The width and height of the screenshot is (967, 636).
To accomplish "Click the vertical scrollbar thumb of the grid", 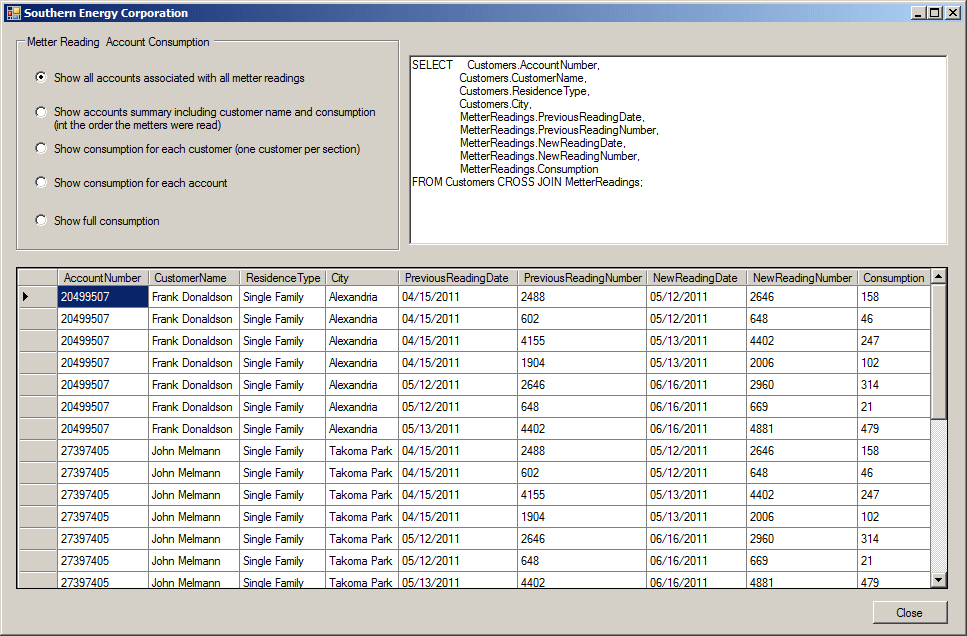I will point(939,350).
